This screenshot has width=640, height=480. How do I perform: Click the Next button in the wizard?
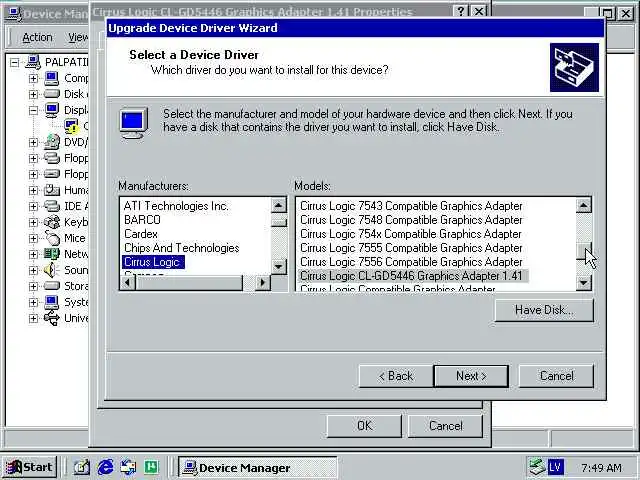(x=471, y=376)
